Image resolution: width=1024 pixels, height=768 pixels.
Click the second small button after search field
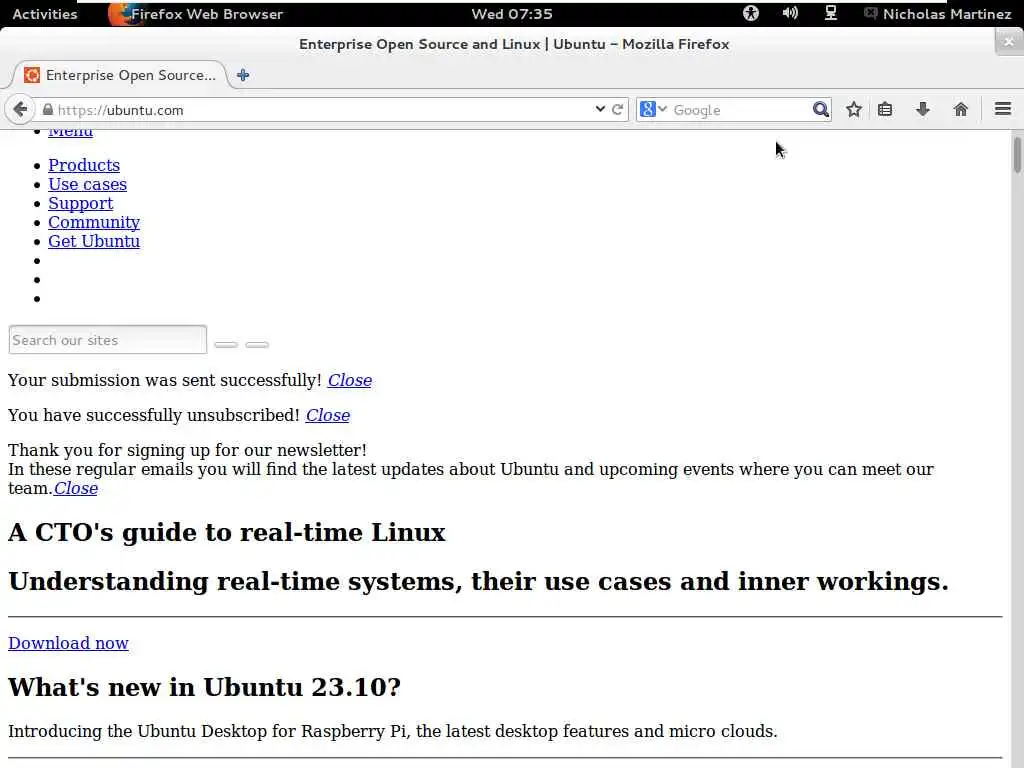[x=257, y=344]
